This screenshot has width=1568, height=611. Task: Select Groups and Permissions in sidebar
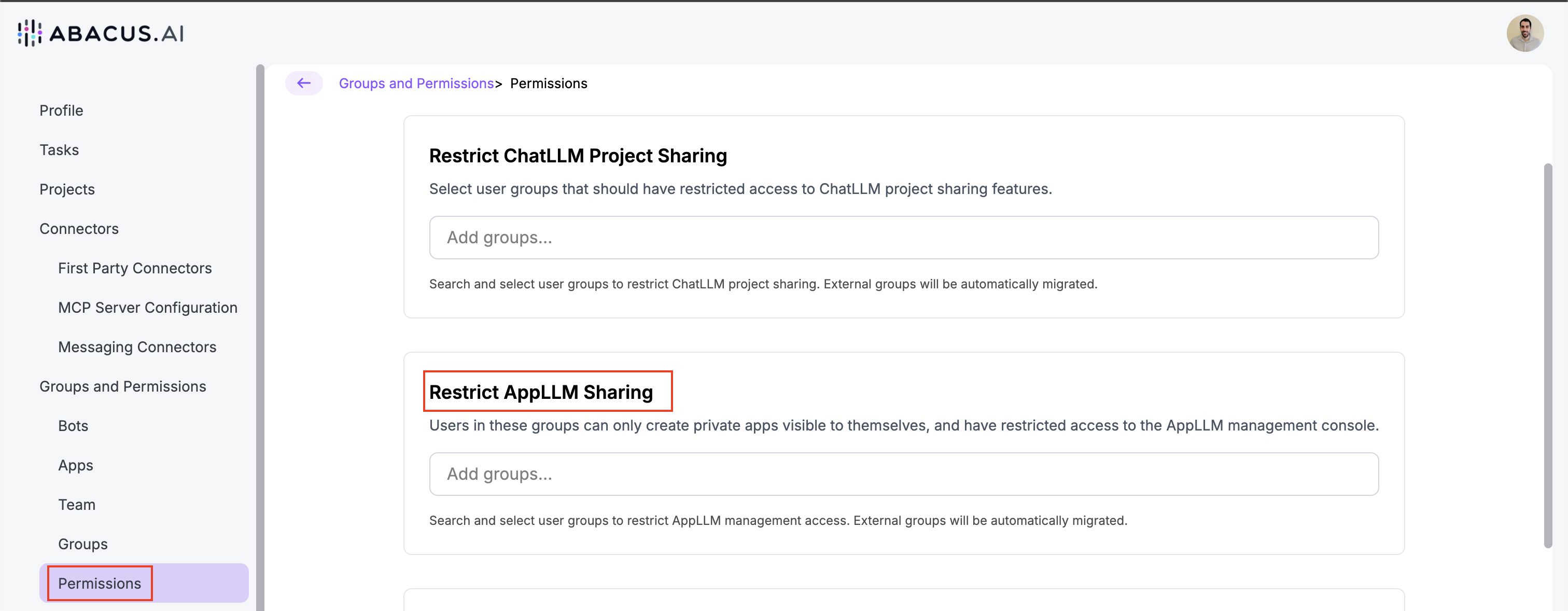(x=122, y=386)
